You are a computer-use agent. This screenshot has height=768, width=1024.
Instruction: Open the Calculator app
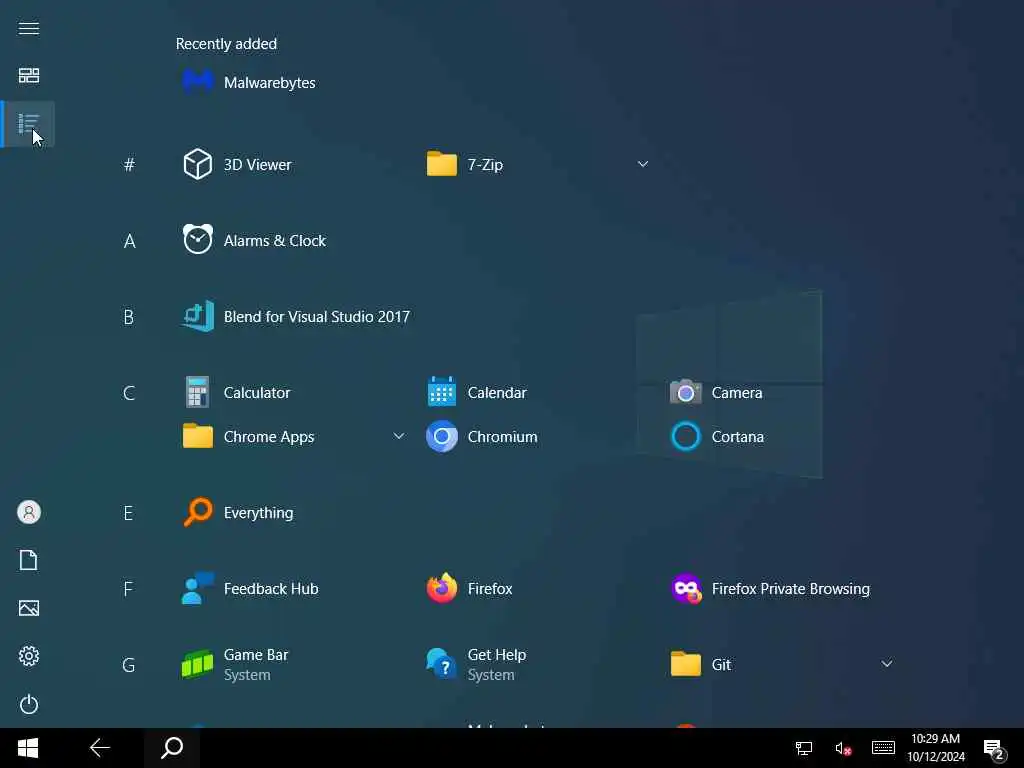(236, 392)
